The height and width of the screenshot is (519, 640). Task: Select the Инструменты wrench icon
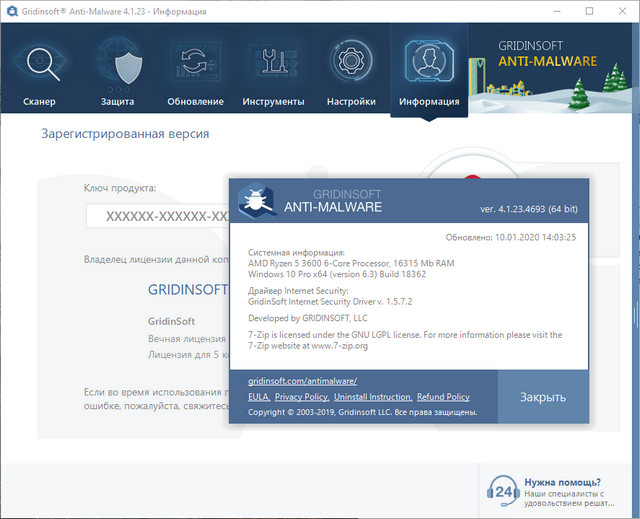(273, 66)
